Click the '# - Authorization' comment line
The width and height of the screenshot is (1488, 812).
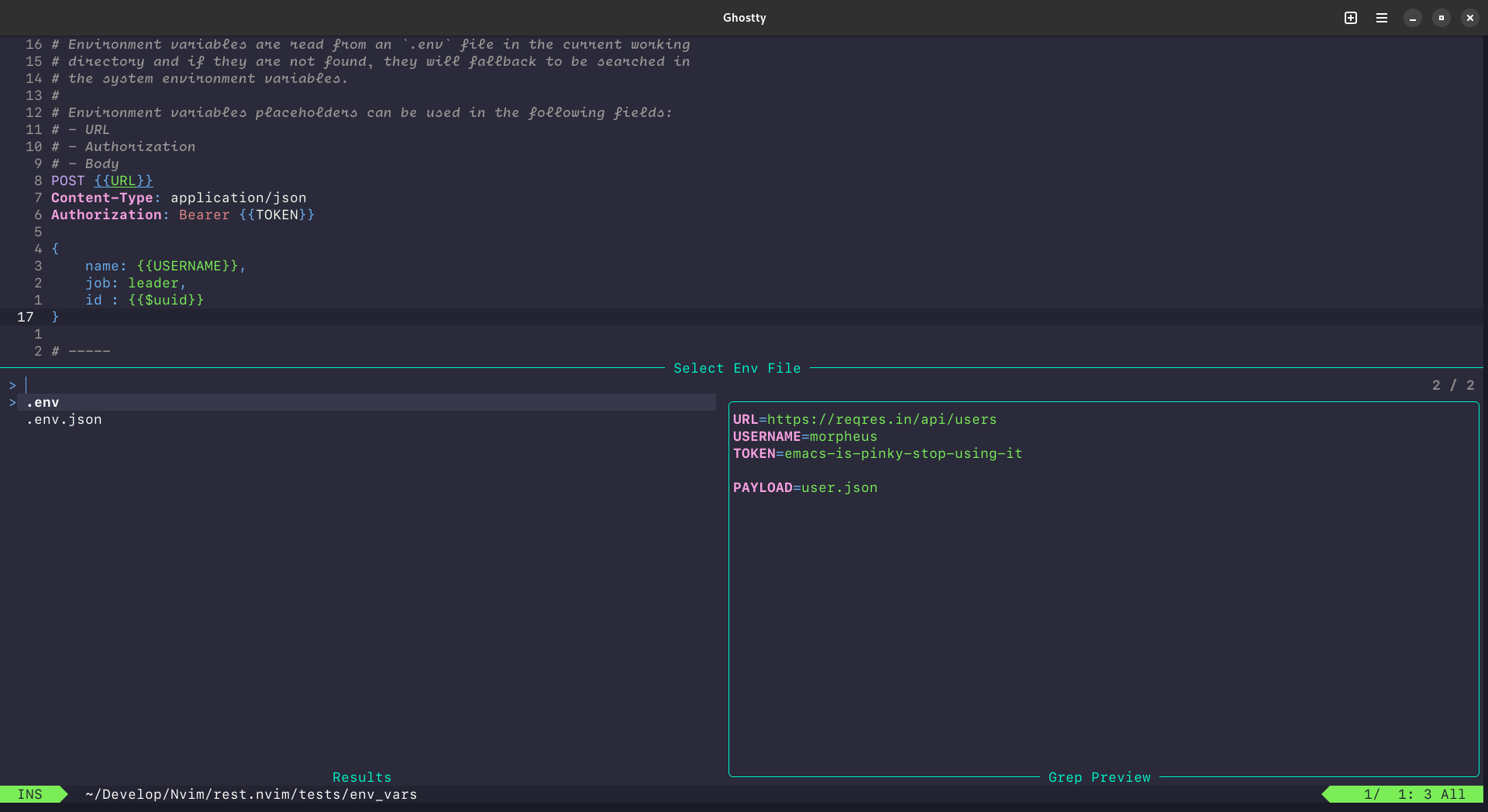(123, 146)
